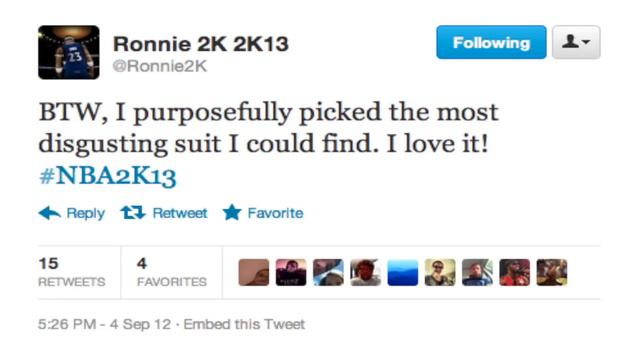Open the Ronnie 2K 2K13 display name
Viewport: 640px width, 360px height.
click(x=201, y=44)
